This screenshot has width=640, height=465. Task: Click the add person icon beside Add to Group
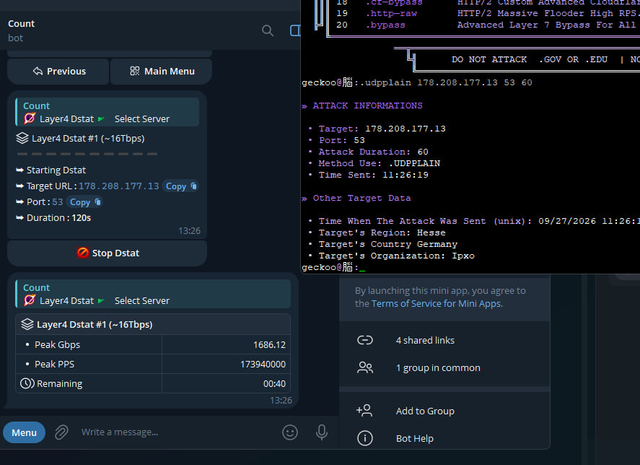point(364,411)
